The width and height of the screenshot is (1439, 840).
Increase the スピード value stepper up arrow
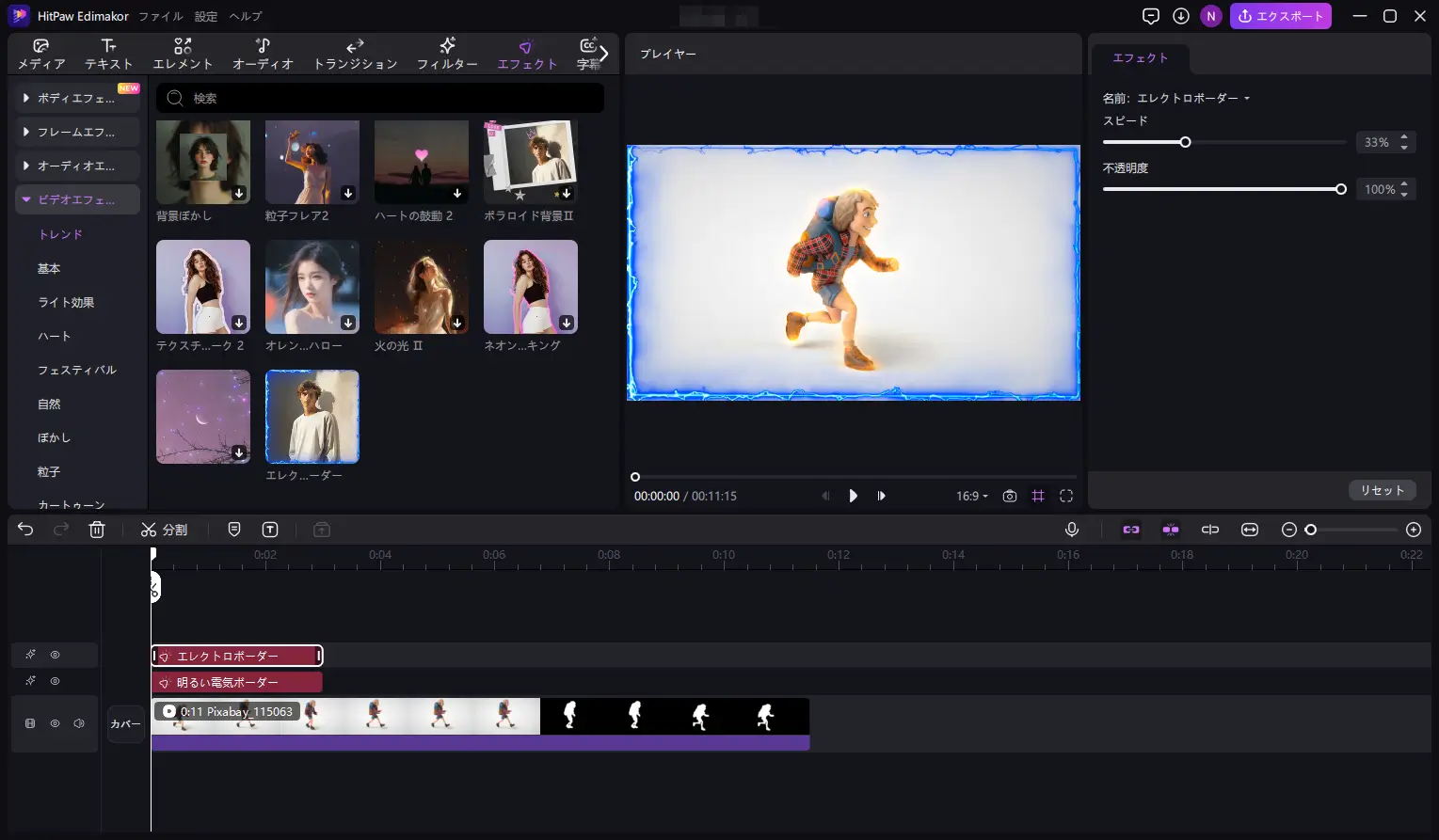[1404, 137]
